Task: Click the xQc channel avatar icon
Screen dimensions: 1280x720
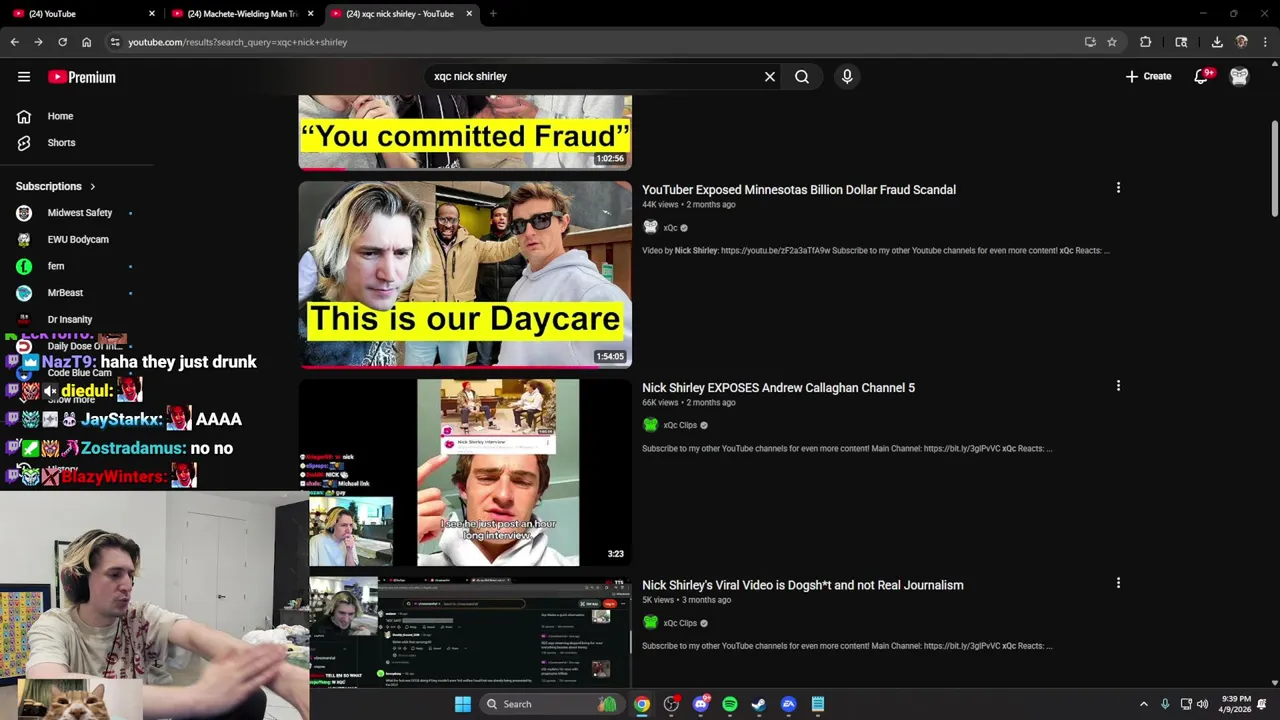Action: click(650, 227)
